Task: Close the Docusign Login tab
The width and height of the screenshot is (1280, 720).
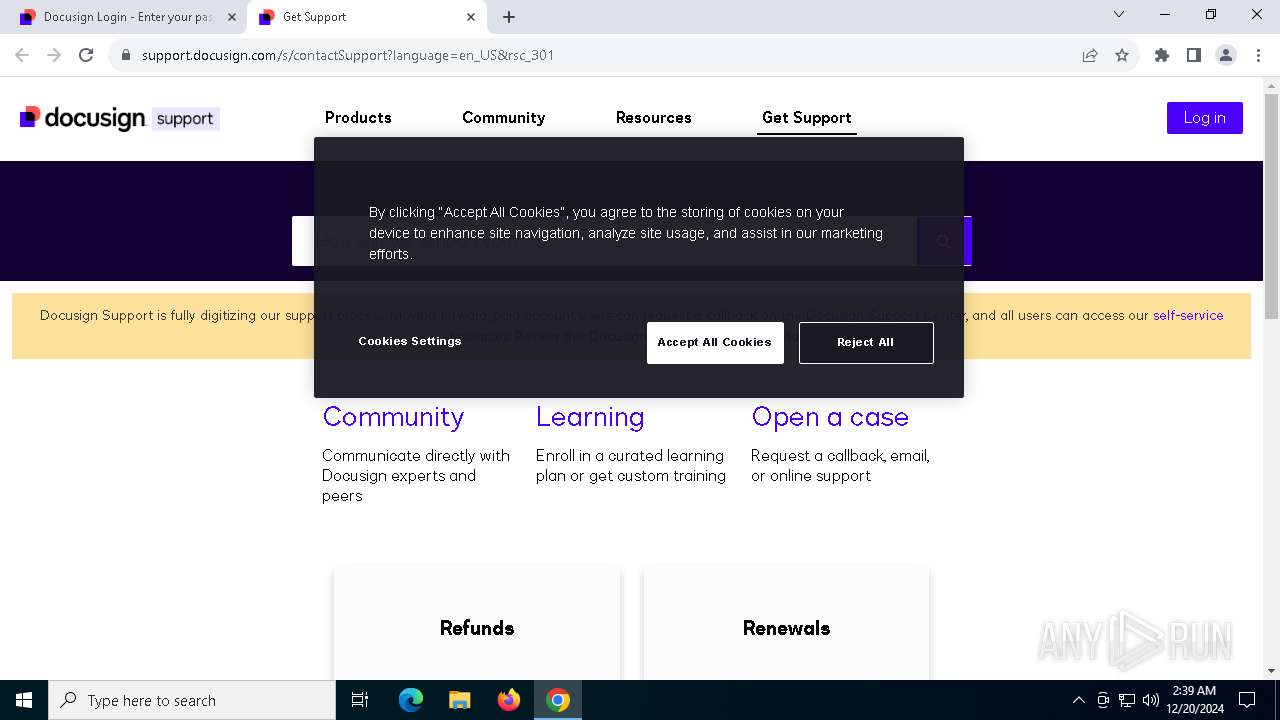Action: coord(232,17)
